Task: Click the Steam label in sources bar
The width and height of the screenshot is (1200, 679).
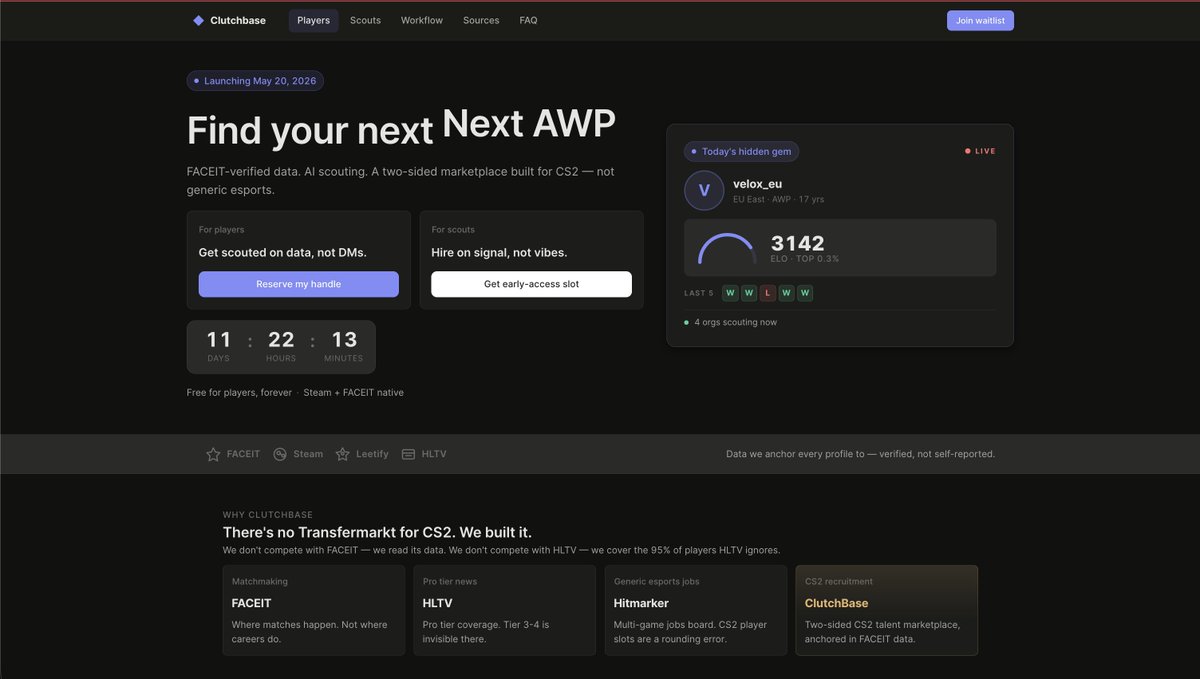Action: [308, 454]
